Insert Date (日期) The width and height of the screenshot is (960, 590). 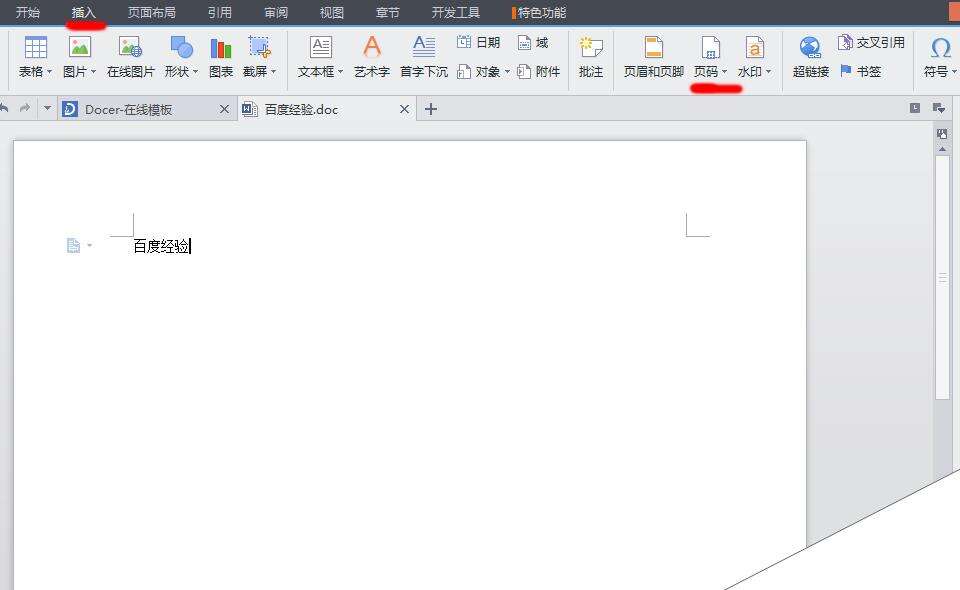[x=478, y=42]
